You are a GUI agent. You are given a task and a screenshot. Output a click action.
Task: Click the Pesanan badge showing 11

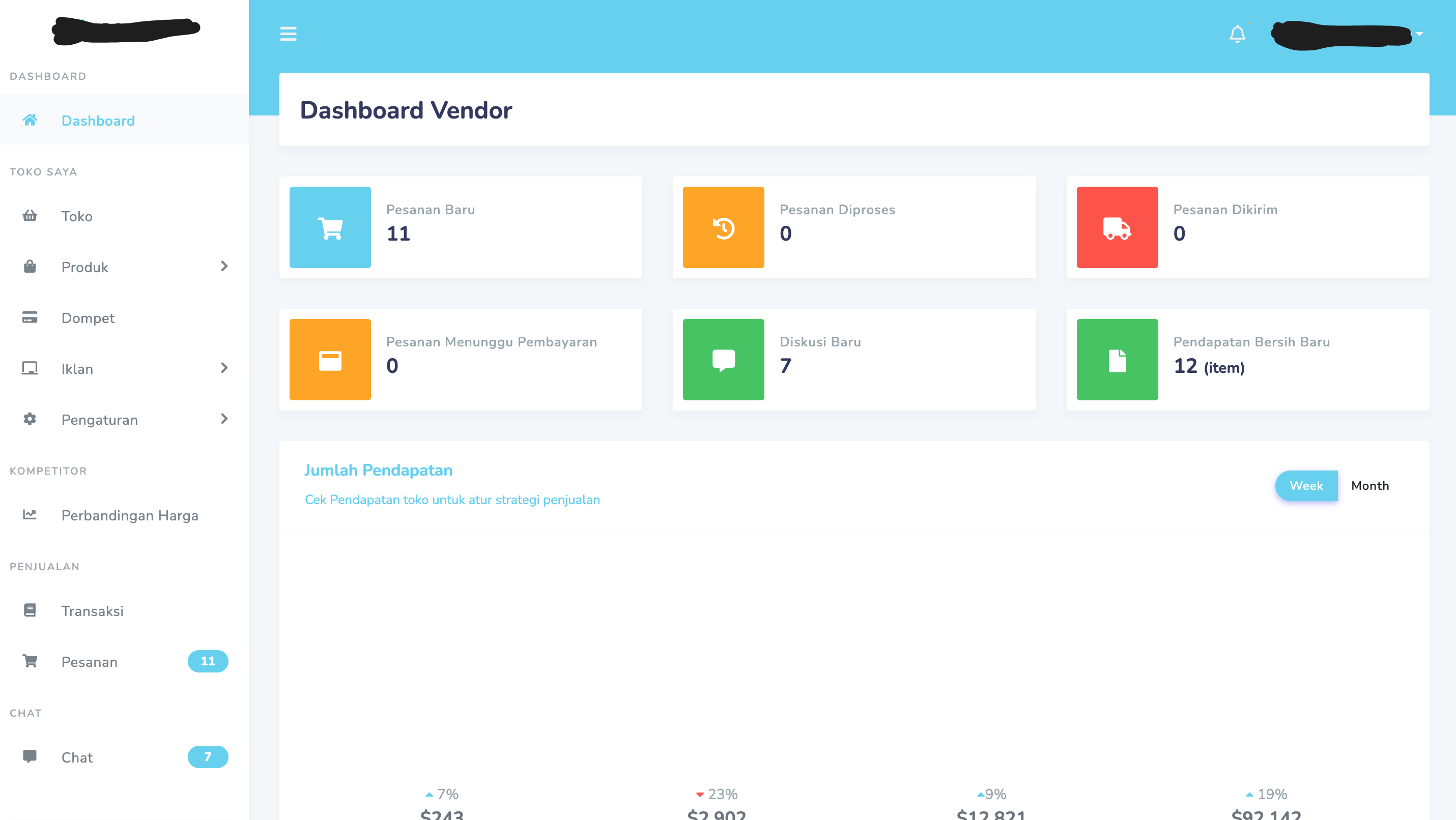point(208,661)
